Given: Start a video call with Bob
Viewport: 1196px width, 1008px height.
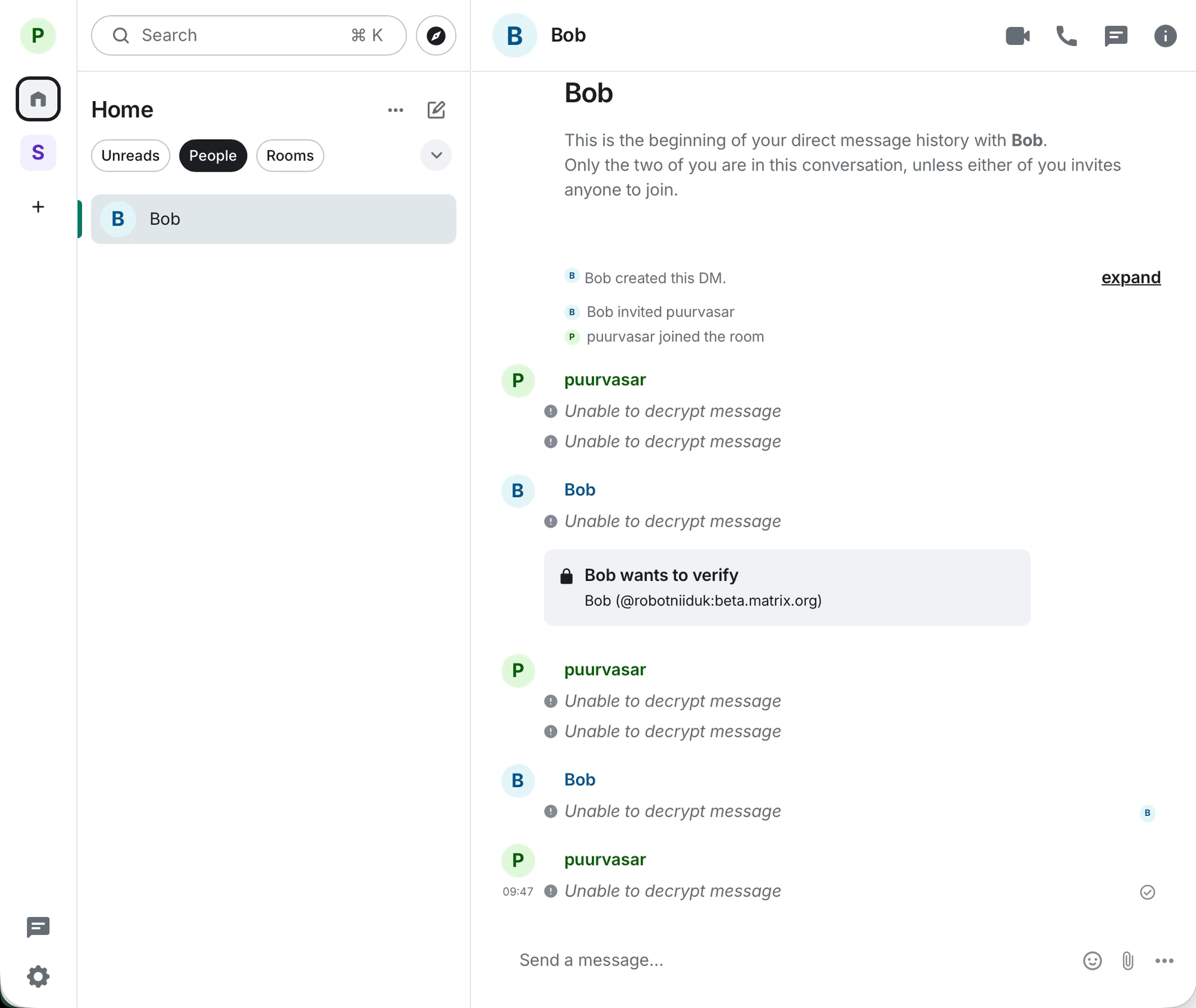Looking at the screenshot, I should [1017, 36].
